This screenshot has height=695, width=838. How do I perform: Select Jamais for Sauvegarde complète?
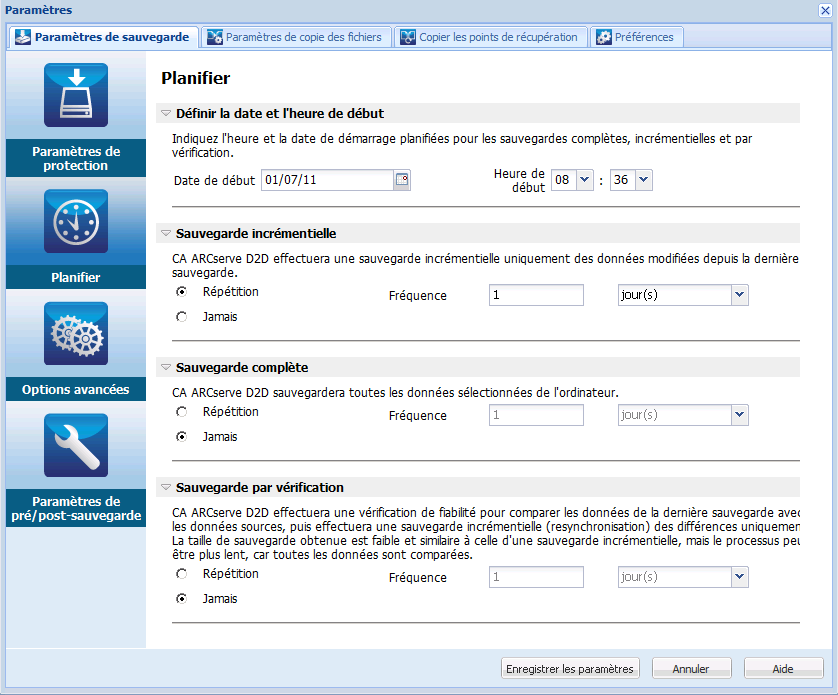(182, 437)
